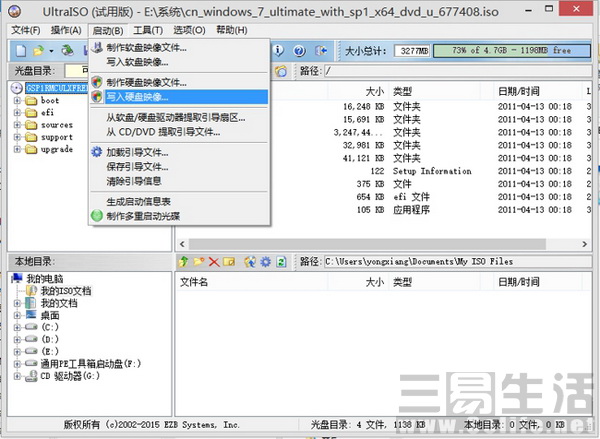Select the (E:) drive in tree

coord(50,351)
